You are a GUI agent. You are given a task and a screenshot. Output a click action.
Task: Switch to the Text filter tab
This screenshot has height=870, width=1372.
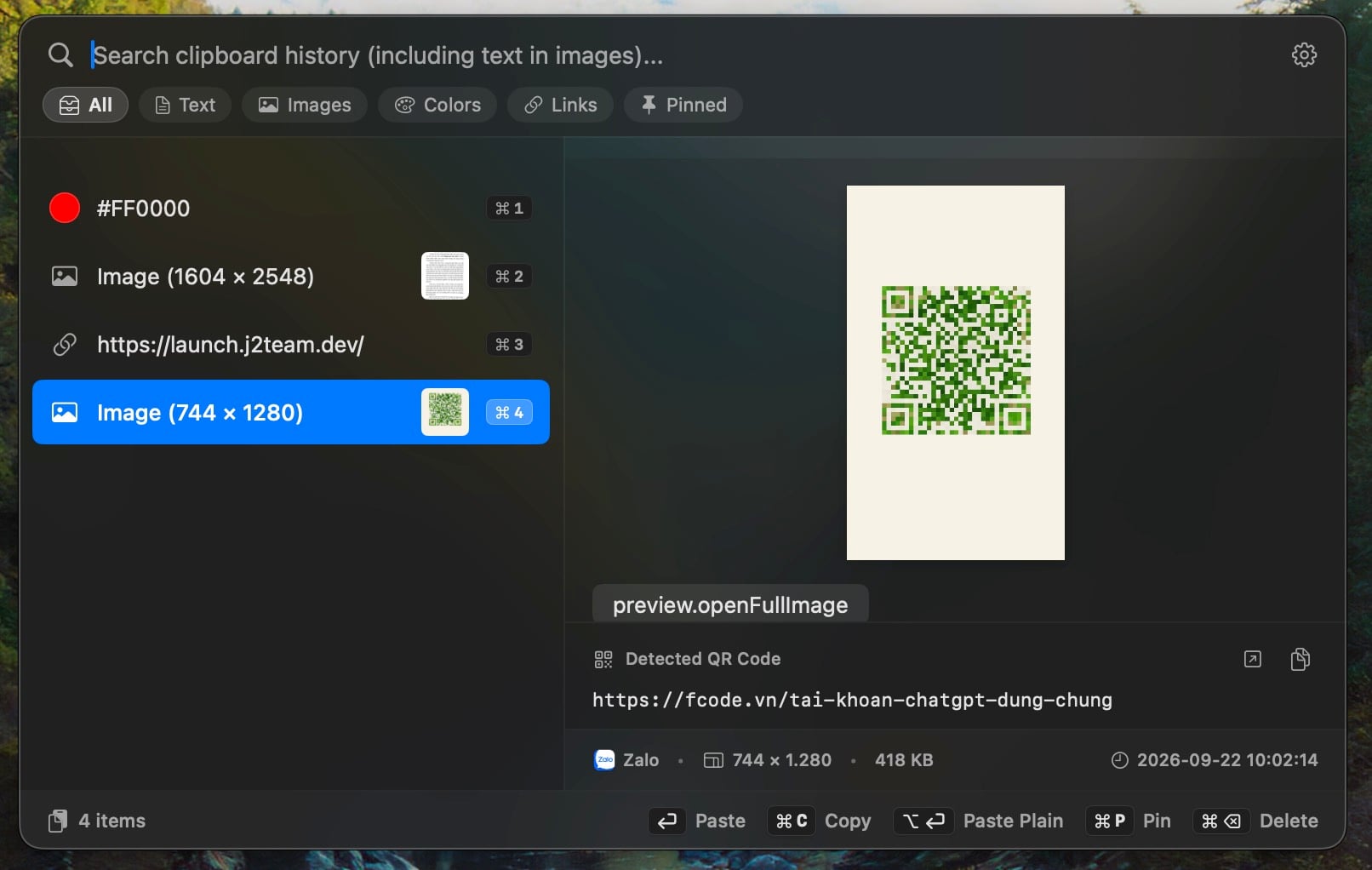[x=185, y=105]
